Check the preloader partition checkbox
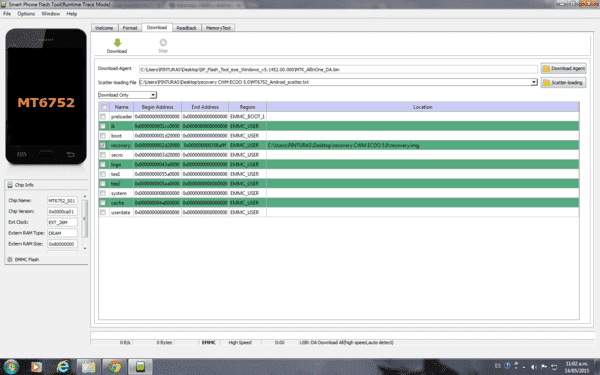This screenshot has width=600, height=375. pos(103,116)
